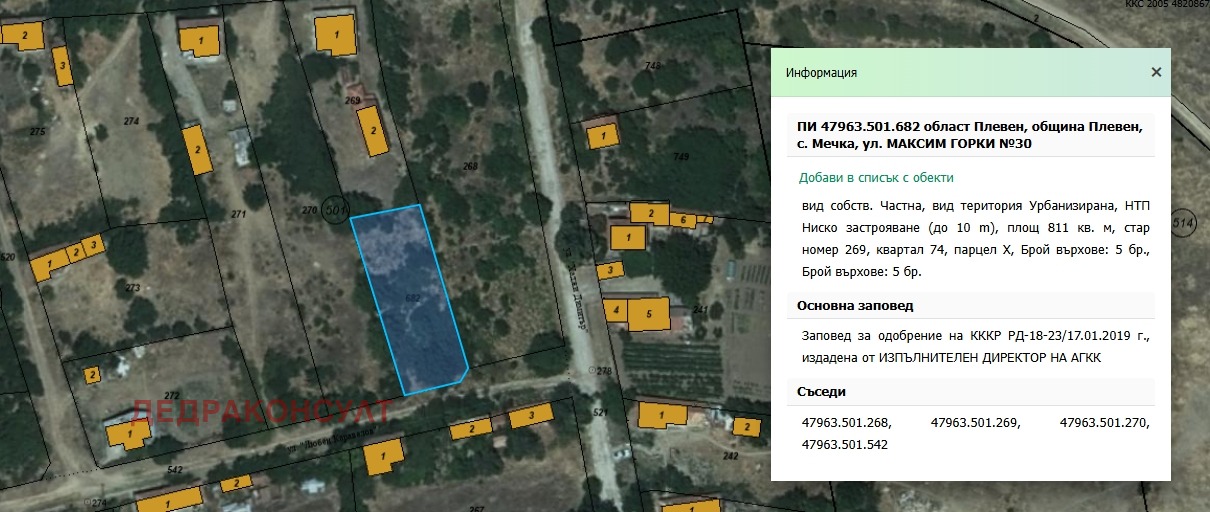Click 'Добави в списък с обекти' link
Image resolution: width=1210 pixels, height=512 pixels.
click(x=875, y=178)
